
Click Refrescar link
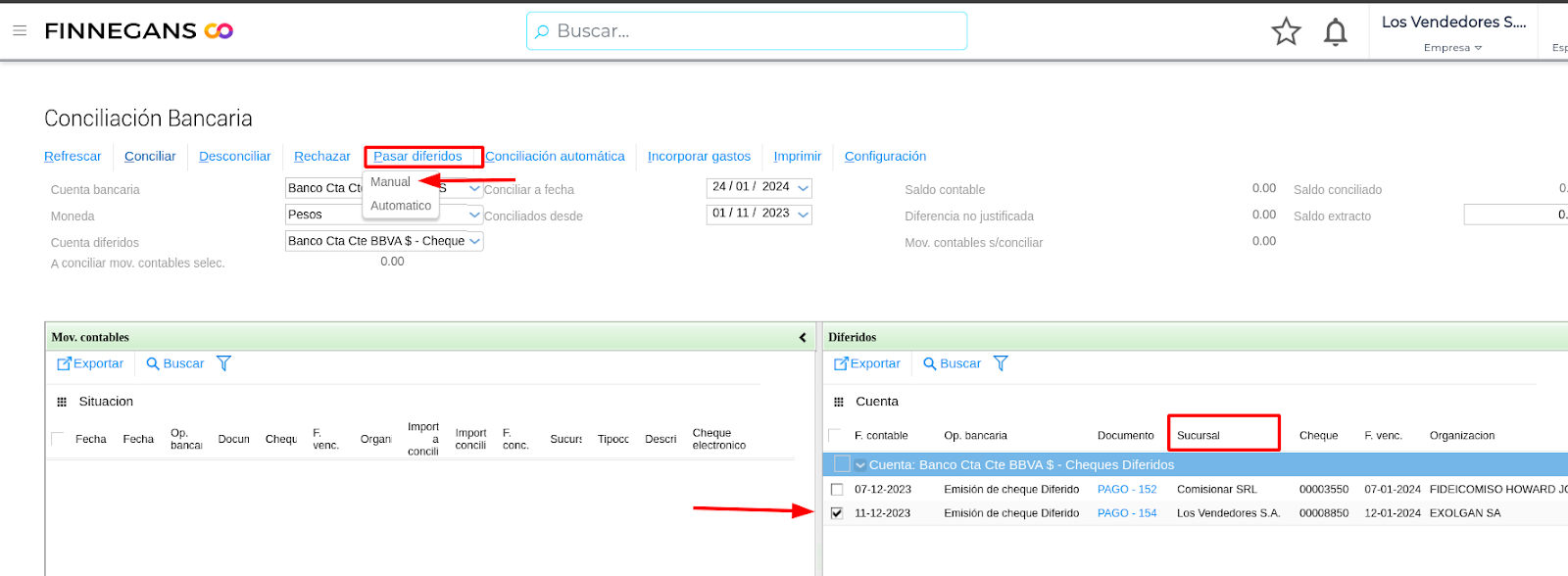click(x=73, y=156)
